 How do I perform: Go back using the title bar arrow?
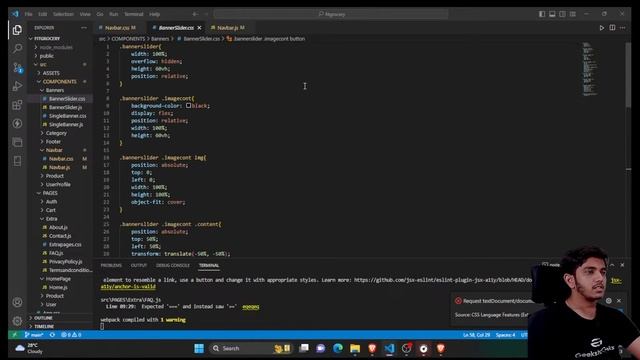(x=195, y=14)
